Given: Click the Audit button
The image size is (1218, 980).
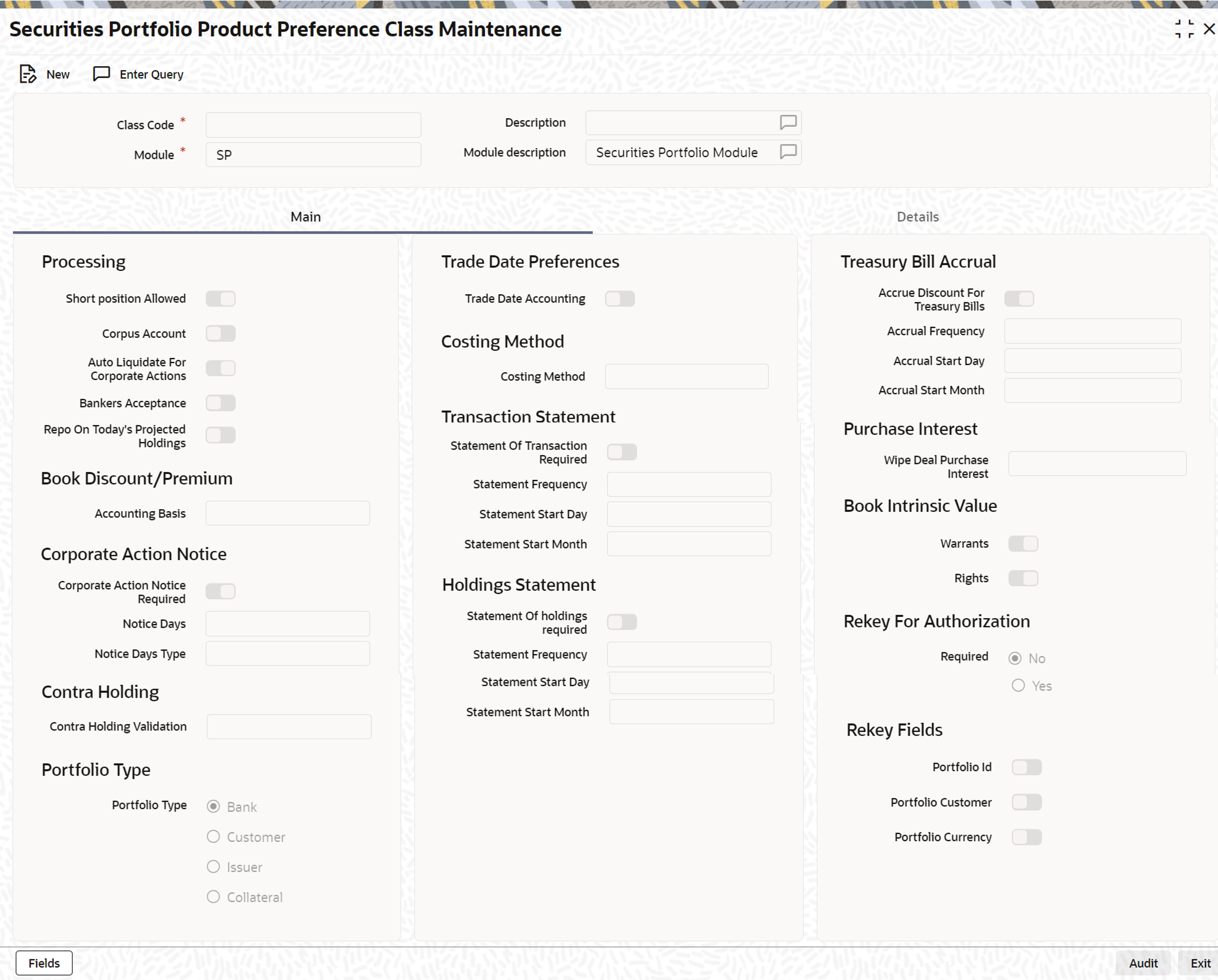Looking at the screenshot, I should point(1143,963).
